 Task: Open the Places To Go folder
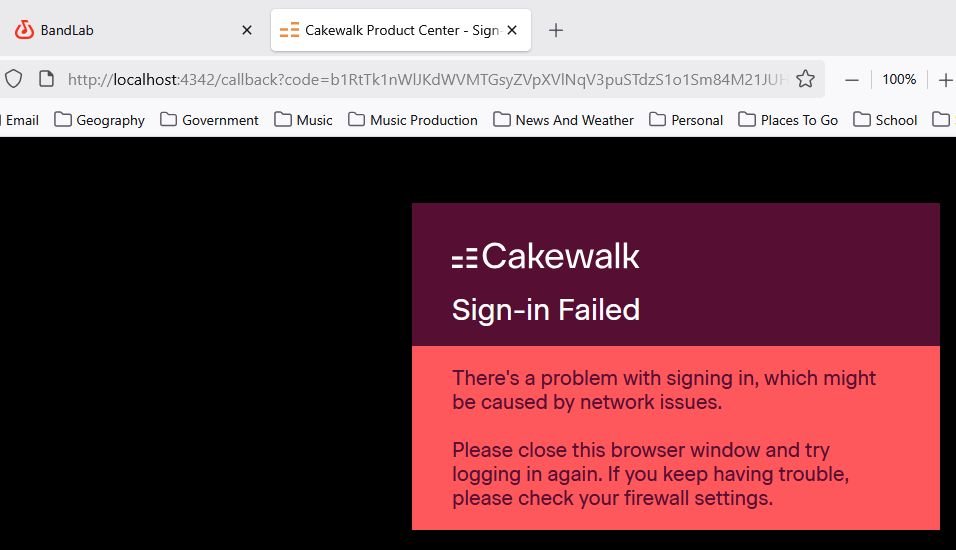pos(788,120)
